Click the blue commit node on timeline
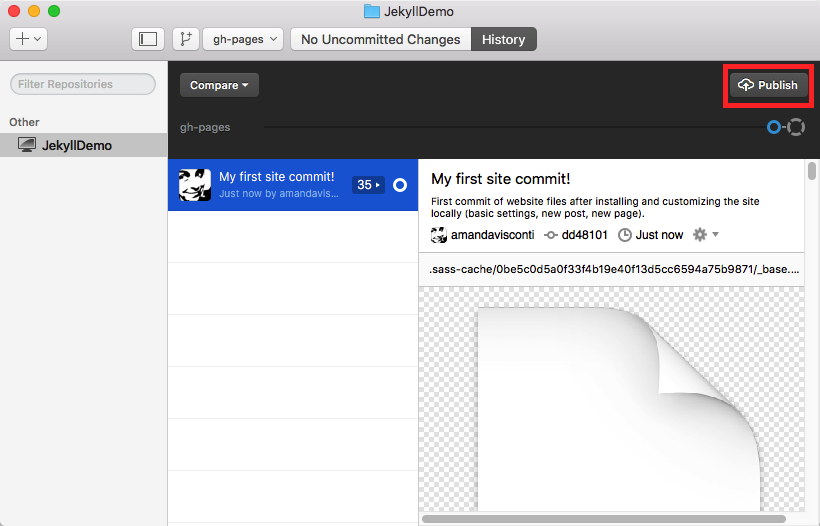Viewport: 820px width, 526px height. [x=773, y=127]
